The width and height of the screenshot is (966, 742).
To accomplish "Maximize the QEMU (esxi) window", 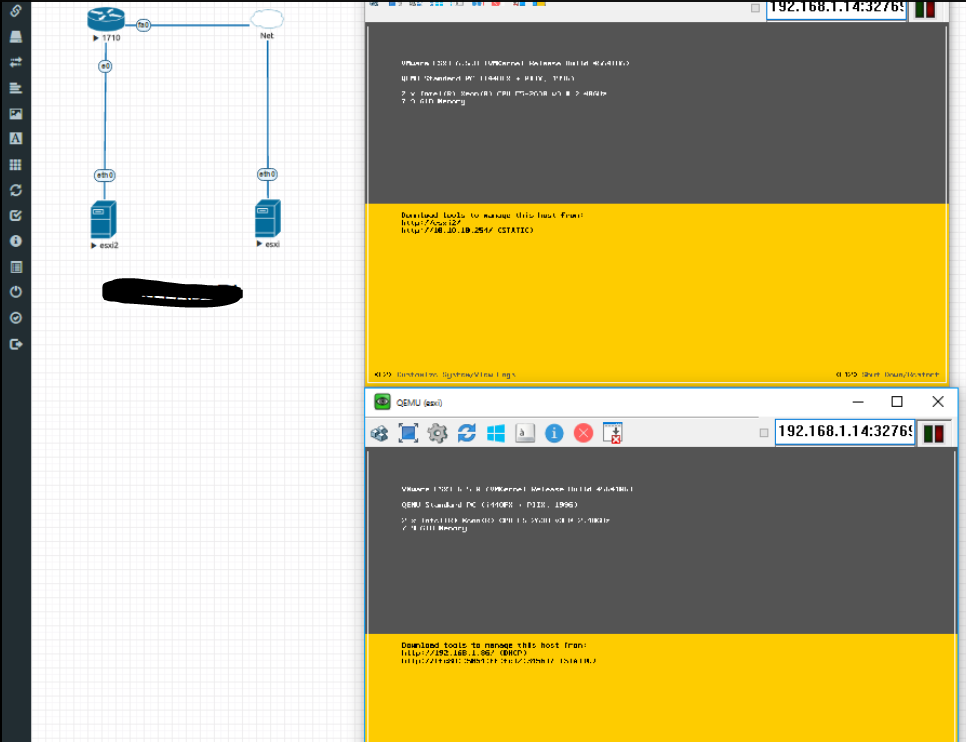I will pos(897,402).
